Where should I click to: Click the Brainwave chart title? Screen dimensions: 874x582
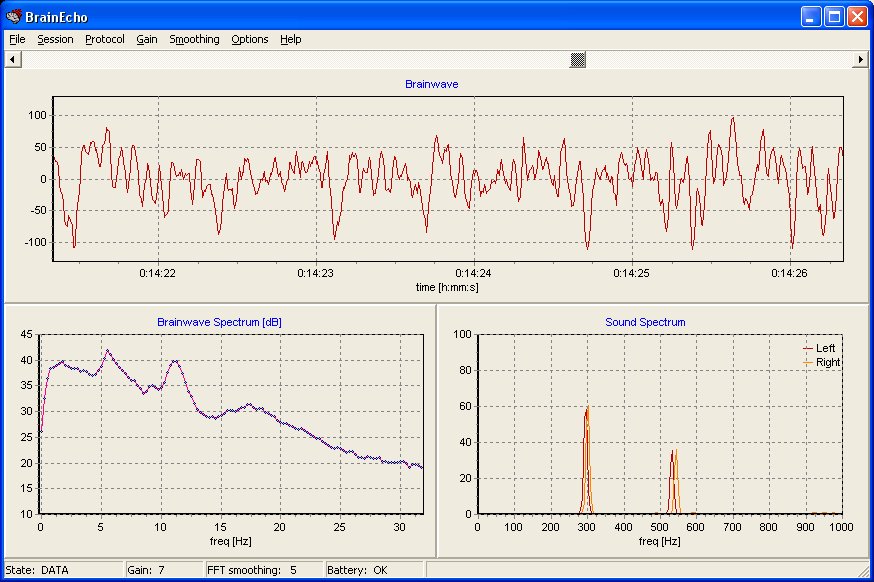pos(432,84)
